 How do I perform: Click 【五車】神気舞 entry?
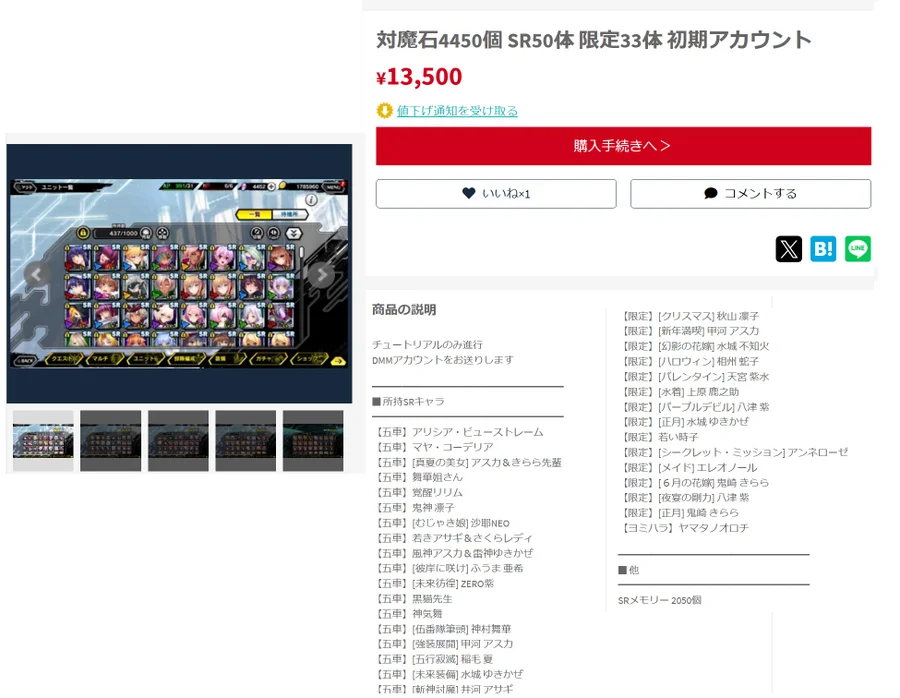click(408, 614)
